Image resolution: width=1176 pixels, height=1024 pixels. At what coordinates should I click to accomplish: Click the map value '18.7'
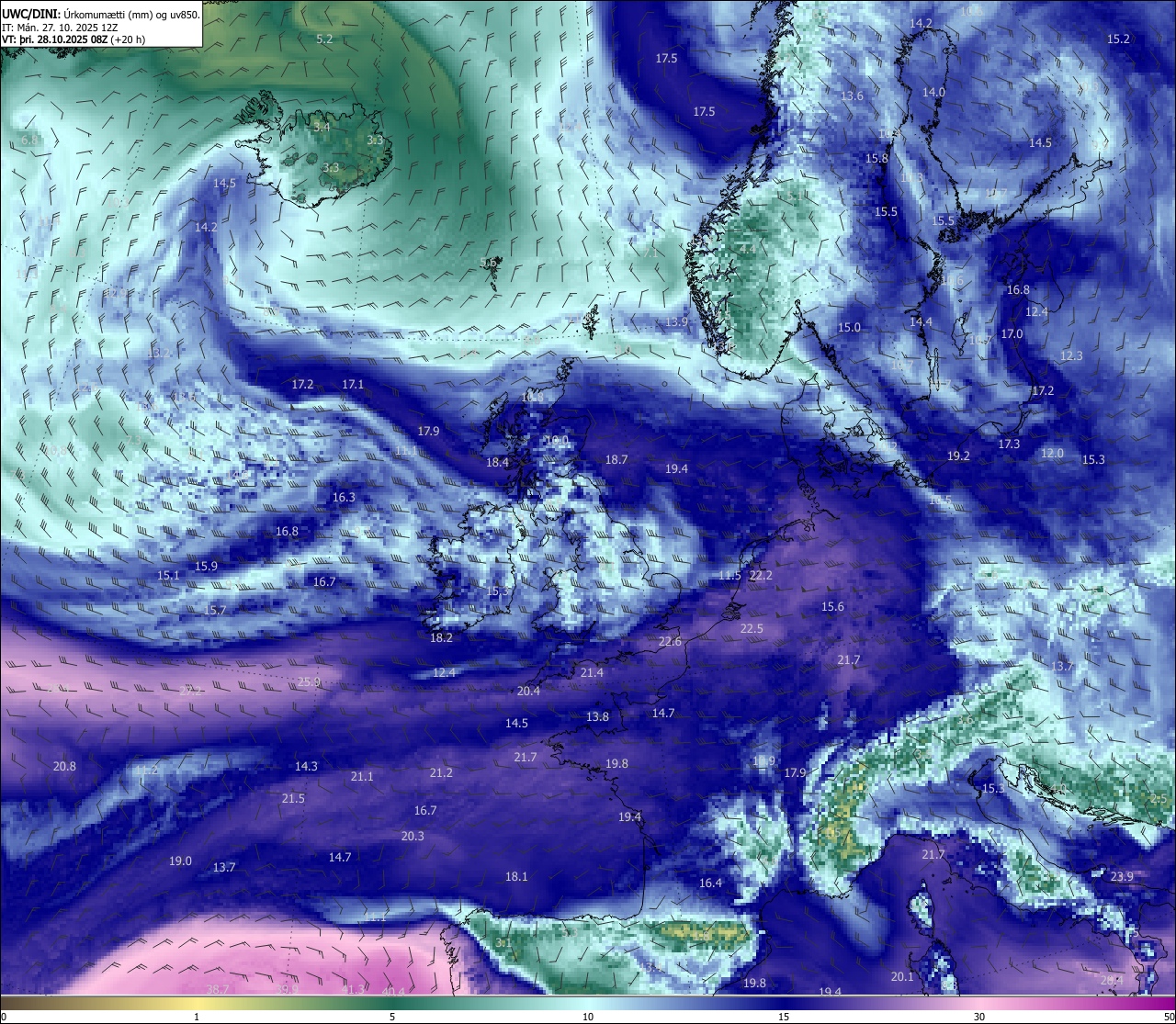tap(616, 460)
